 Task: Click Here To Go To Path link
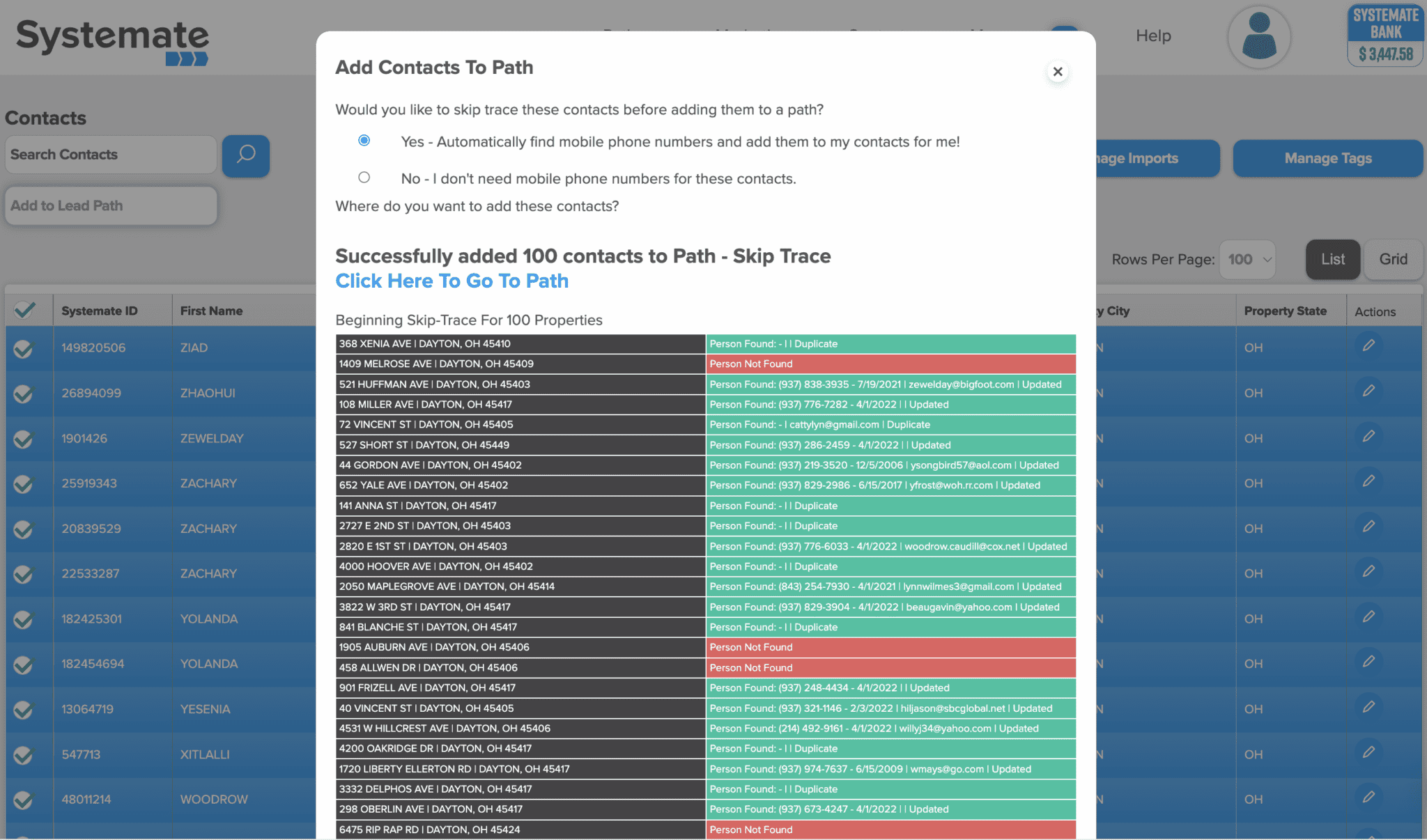tap(452, 281)
